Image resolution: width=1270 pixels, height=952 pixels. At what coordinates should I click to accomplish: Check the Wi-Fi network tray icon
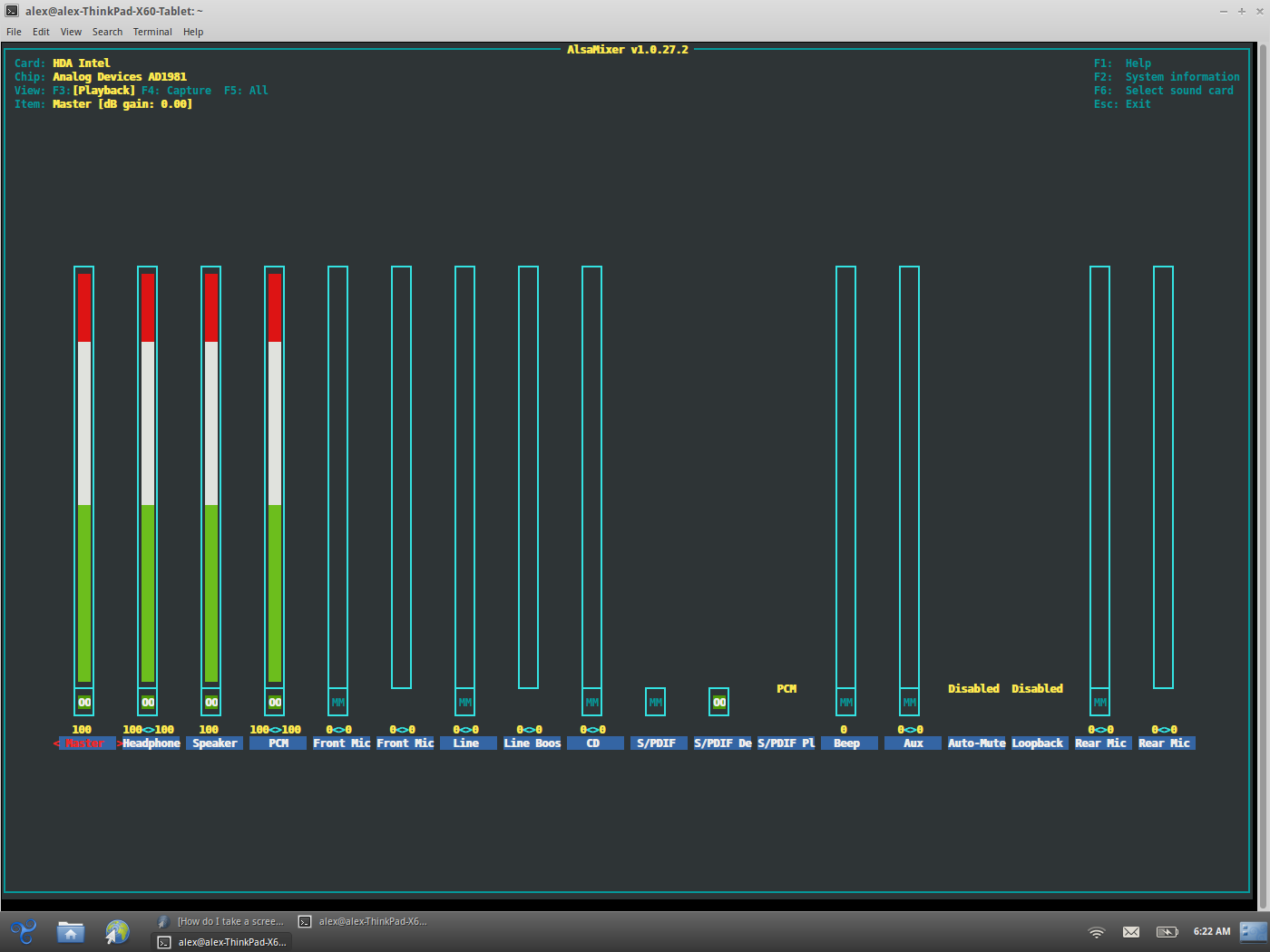(1097, 932)
